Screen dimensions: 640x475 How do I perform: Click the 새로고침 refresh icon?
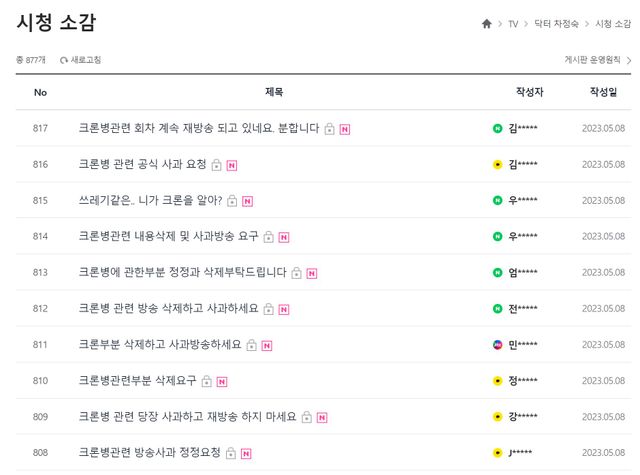(x=64, y=60)
